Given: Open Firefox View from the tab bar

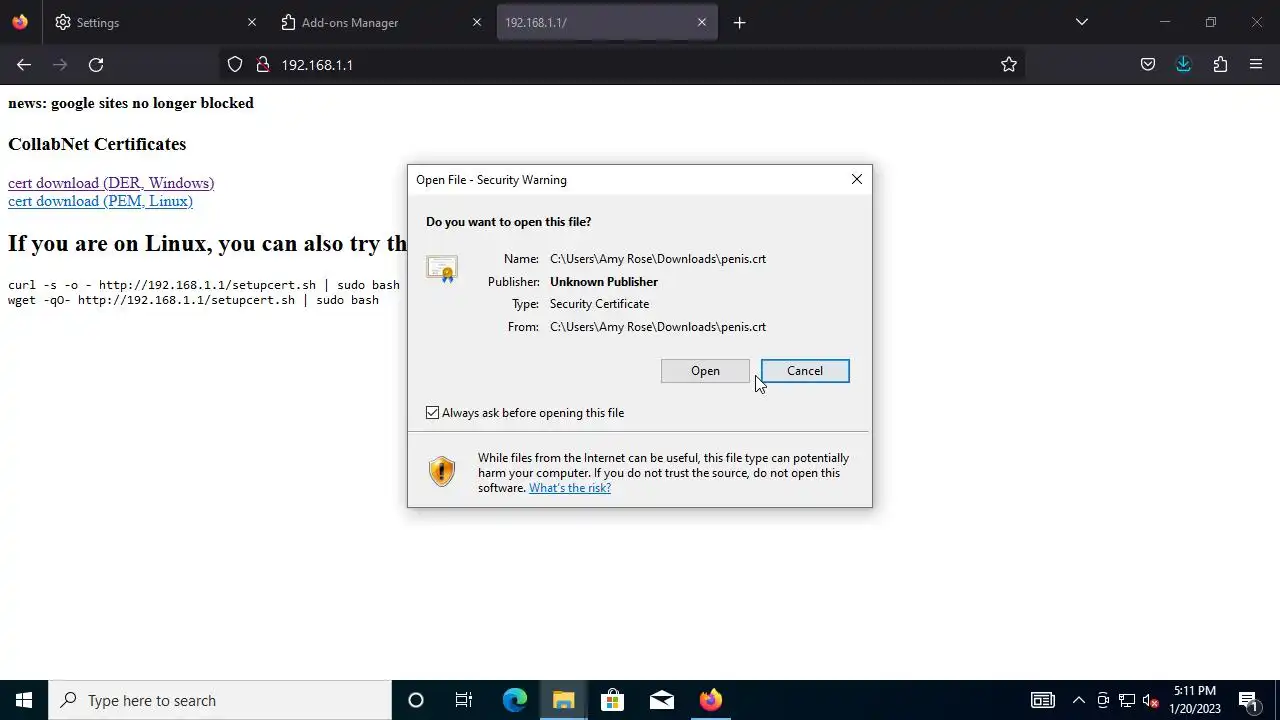Looking at the screenshot, I should tap(20, 22).
